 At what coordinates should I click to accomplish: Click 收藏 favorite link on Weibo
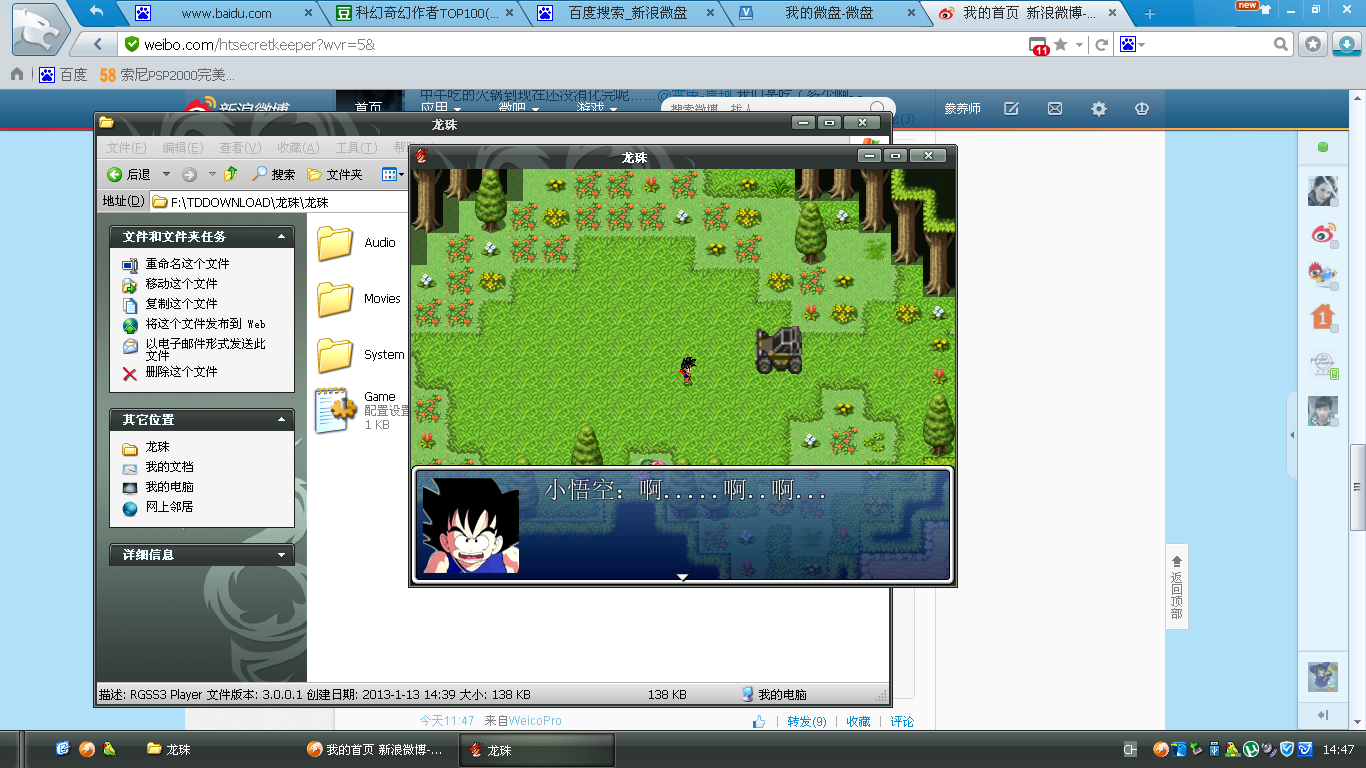point(858,721)
